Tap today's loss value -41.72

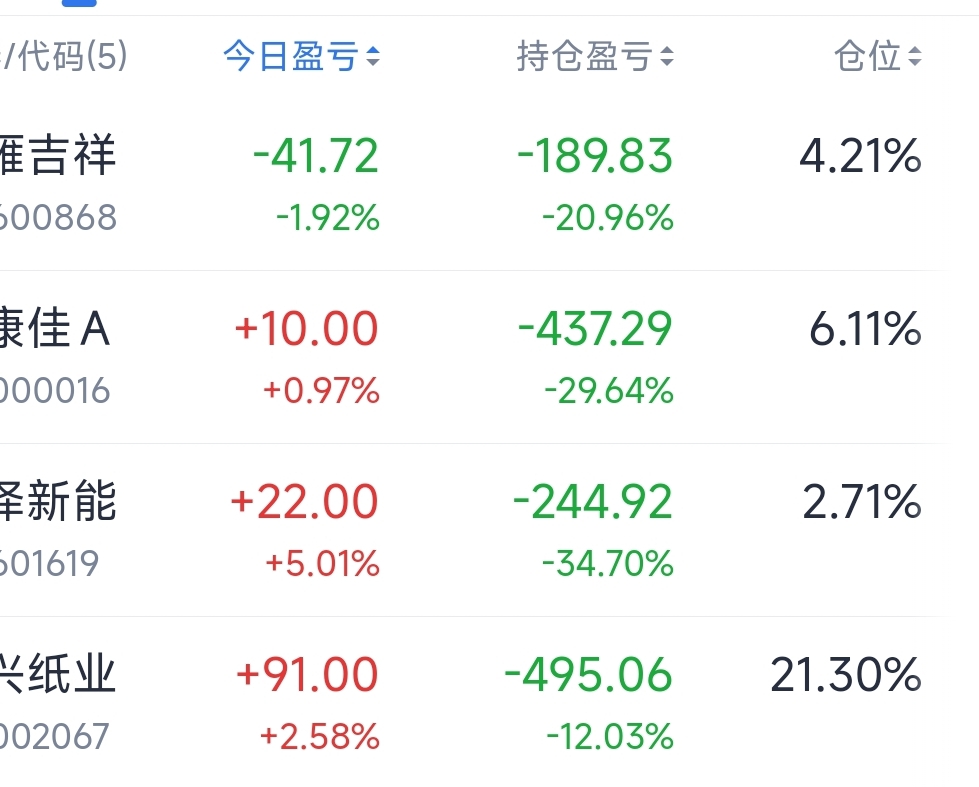click(x=316, y=157)
